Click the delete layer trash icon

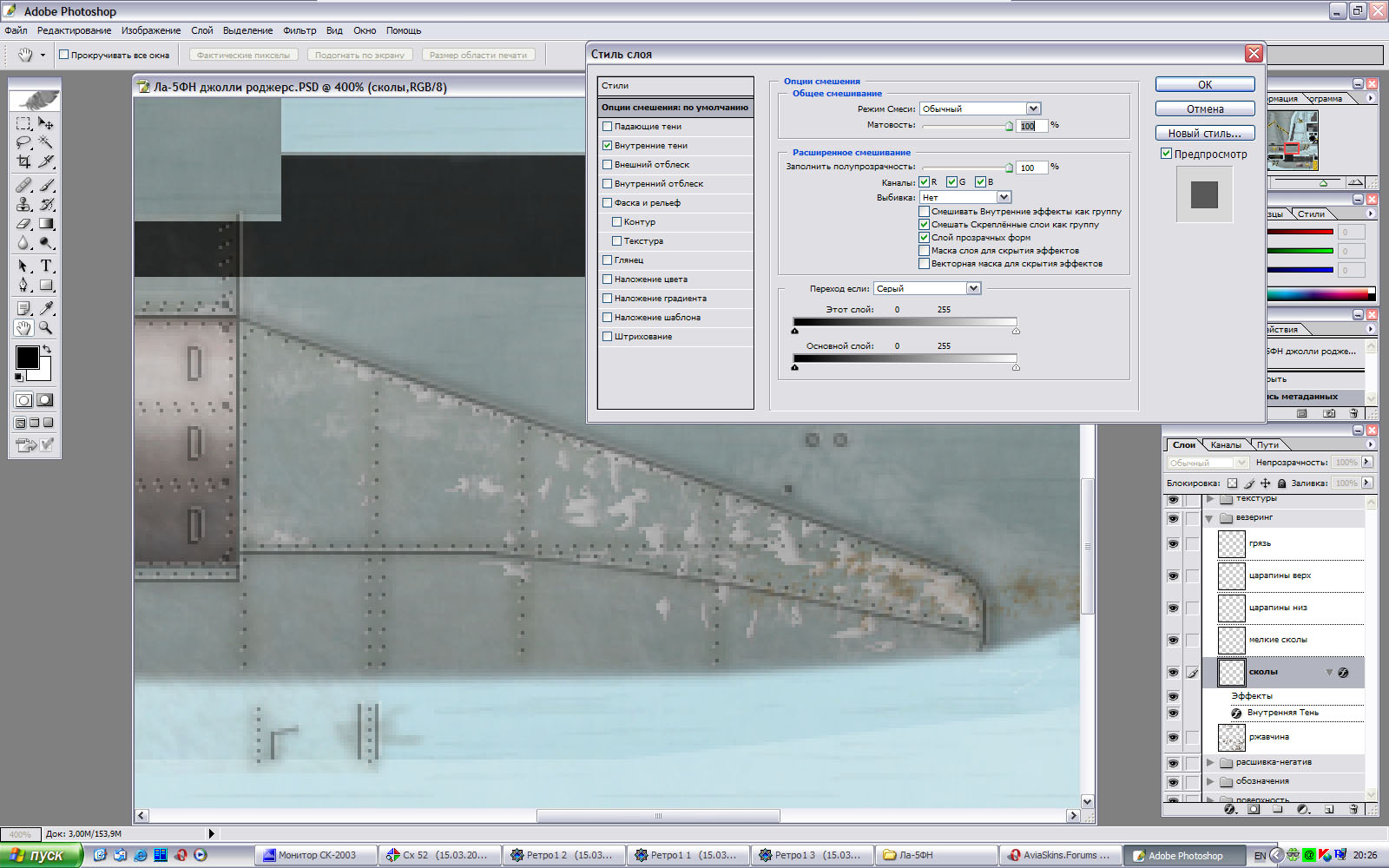(x=1353, y=809)
